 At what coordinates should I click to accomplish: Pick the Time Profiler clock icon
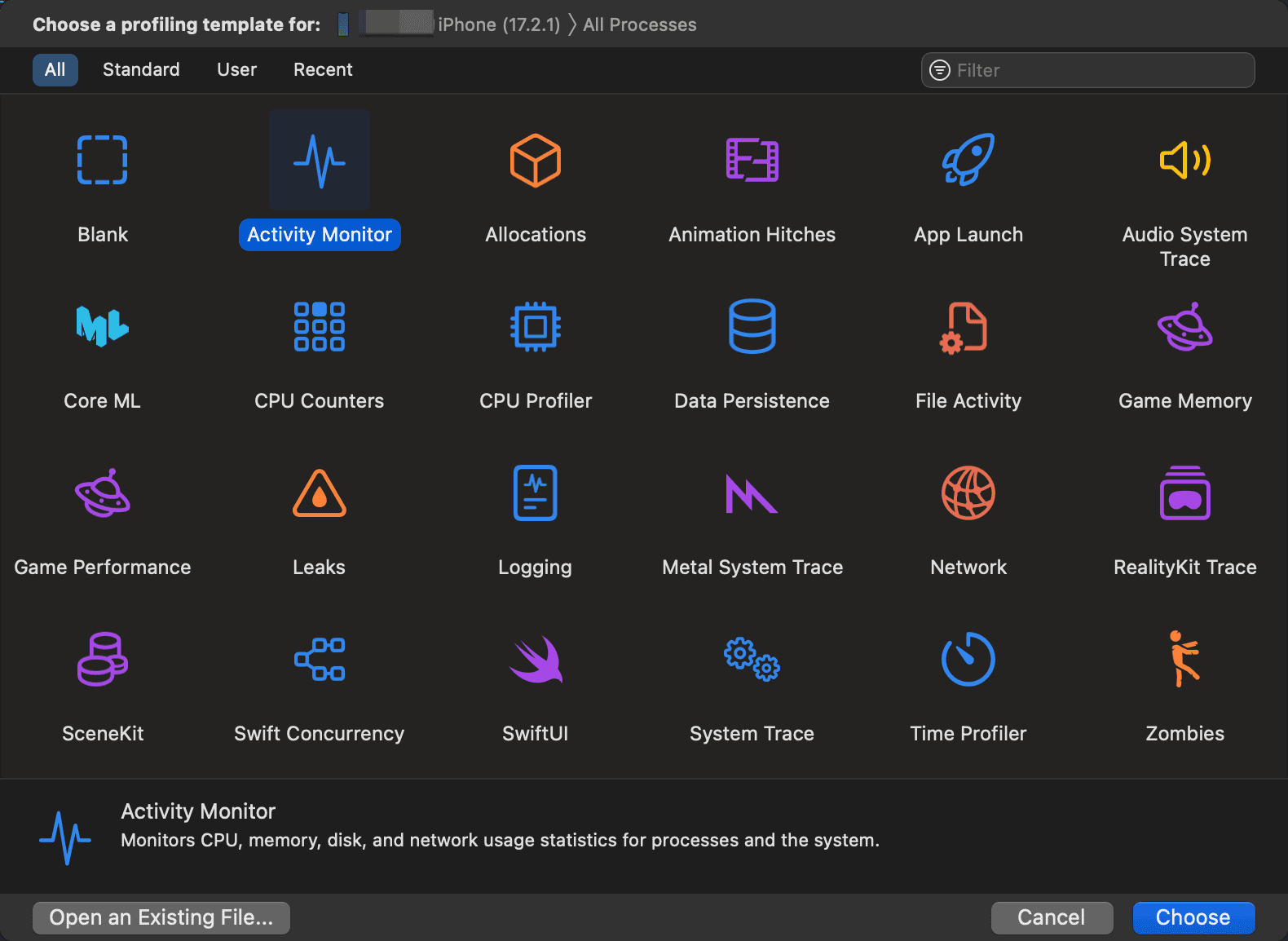(968, 659)
